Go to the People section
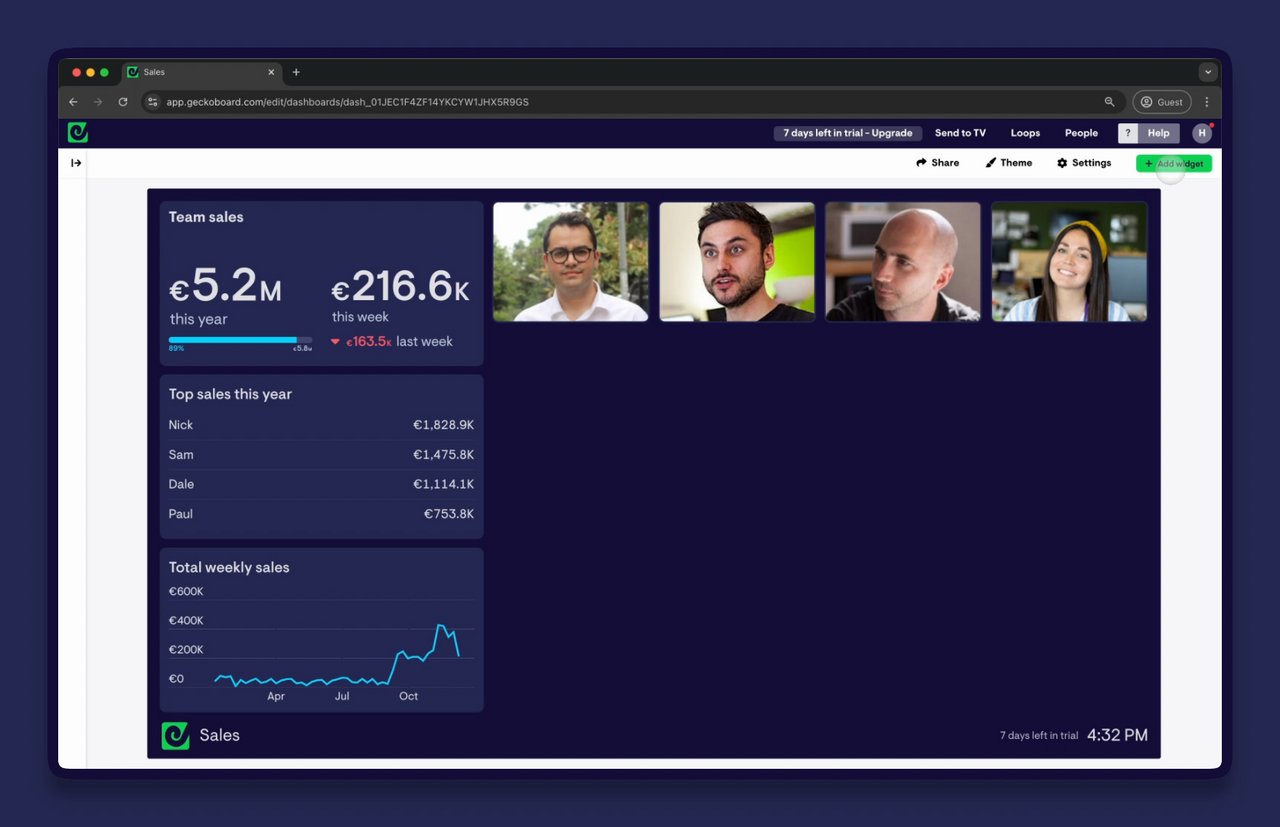Image resolution: width=1280 pixels, height=827 pixels. (x=1081, y=133)
